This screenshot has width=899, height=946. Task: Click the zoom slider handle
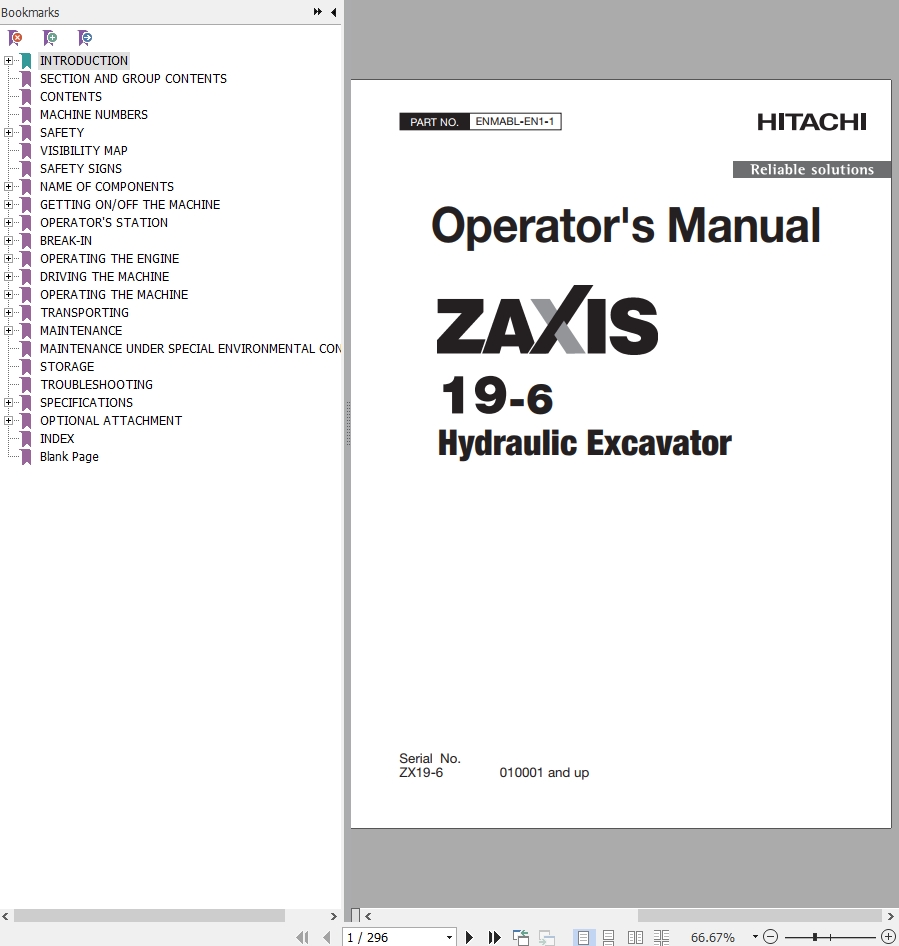(x=815, y=937)
